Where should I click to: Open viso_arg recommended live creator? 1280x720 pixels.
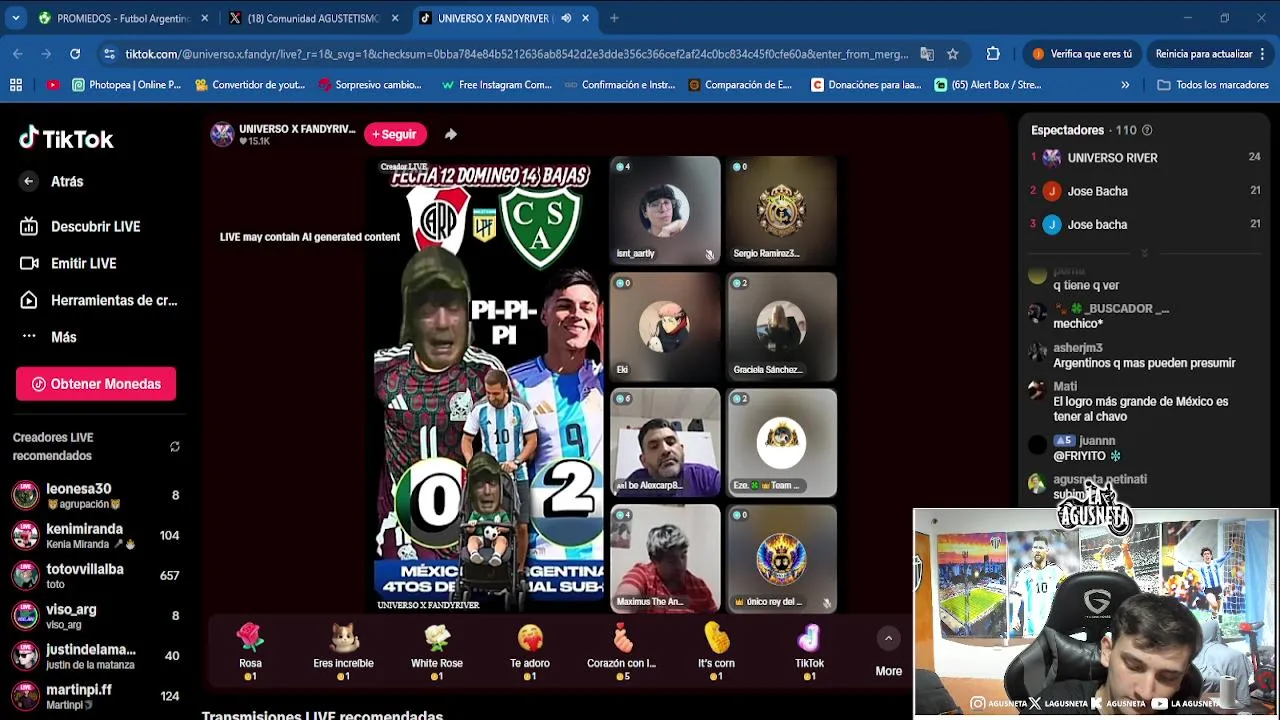tap(95, 615)
